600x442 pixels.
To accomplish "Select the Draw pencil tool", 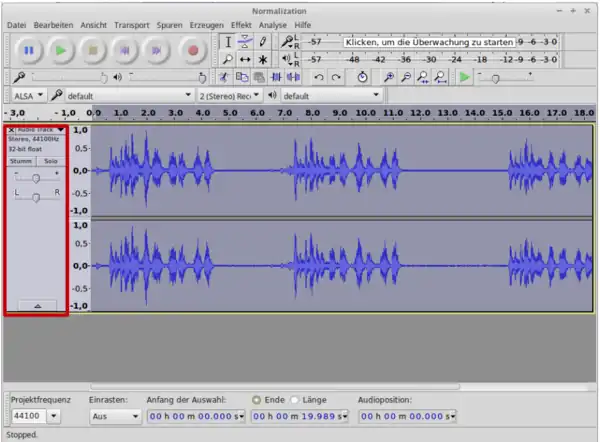I will pyautogui.click(x=263, y=42).
